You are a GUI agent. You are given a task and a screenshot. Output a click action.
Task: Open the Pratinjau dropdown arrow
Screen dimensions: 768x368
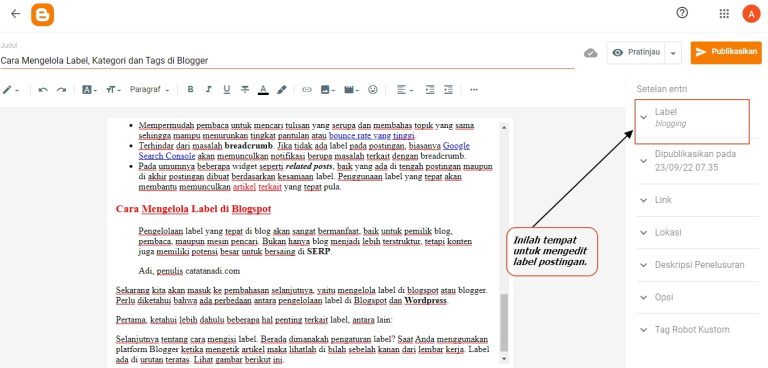[673, 53]
